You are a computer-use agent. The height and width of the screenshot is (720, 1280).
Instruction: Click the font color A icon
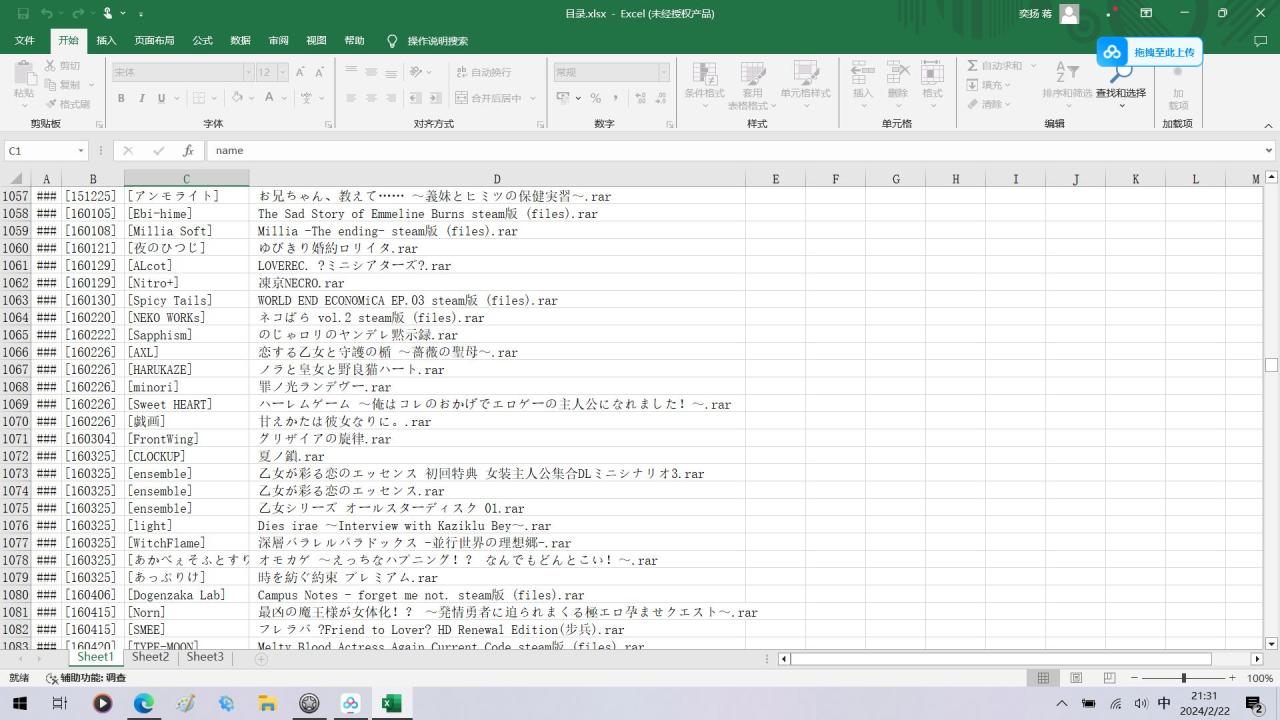point(269,98)
